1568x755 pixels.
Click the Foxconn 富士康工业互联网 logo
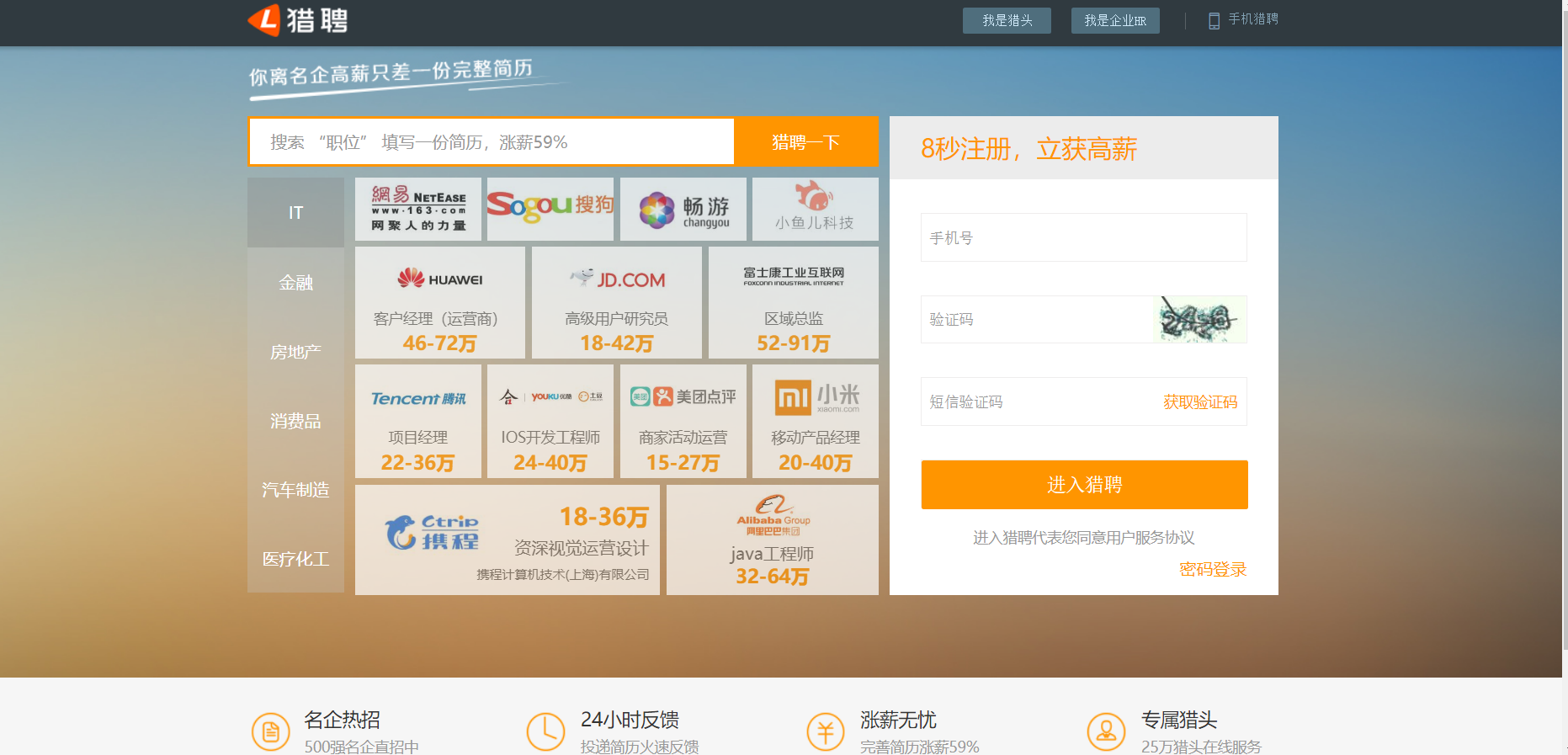pyautogui.click(x=794, y=276)
